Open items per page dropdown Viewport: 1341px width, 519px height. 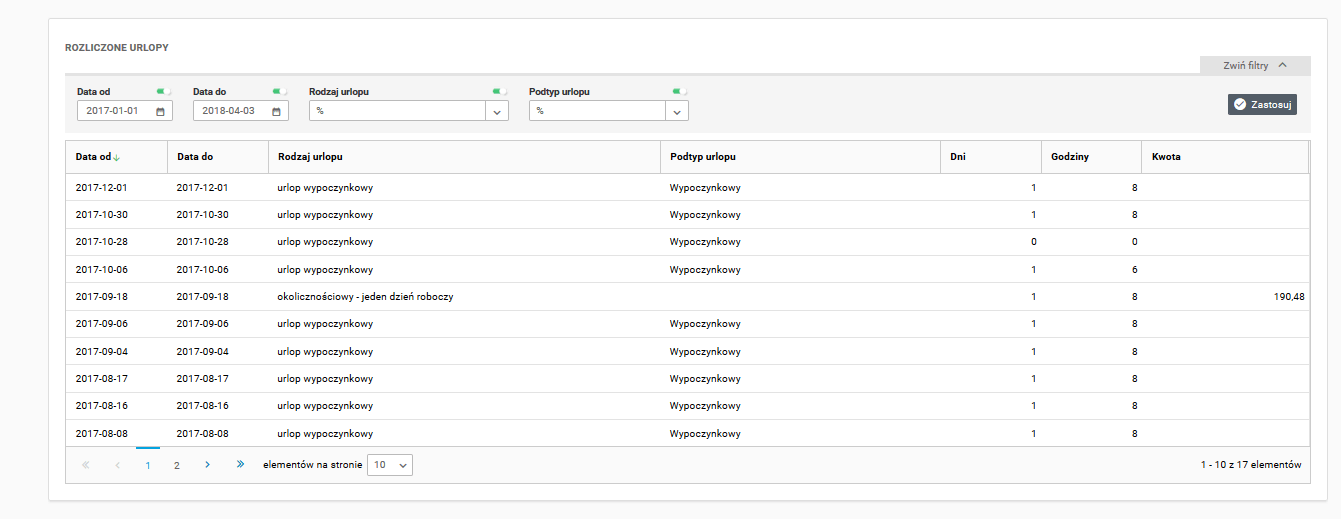pos(389,465)
